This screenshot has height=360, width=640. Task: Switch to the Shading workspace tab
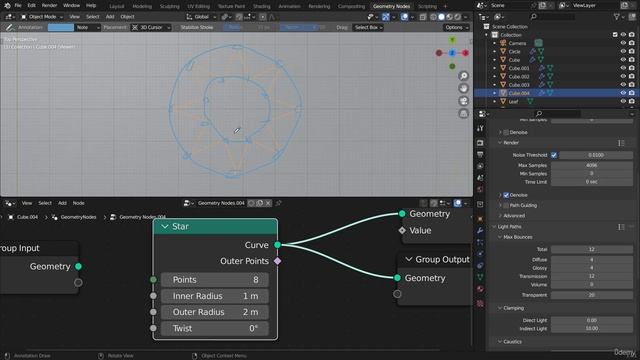tap(262, 6)
